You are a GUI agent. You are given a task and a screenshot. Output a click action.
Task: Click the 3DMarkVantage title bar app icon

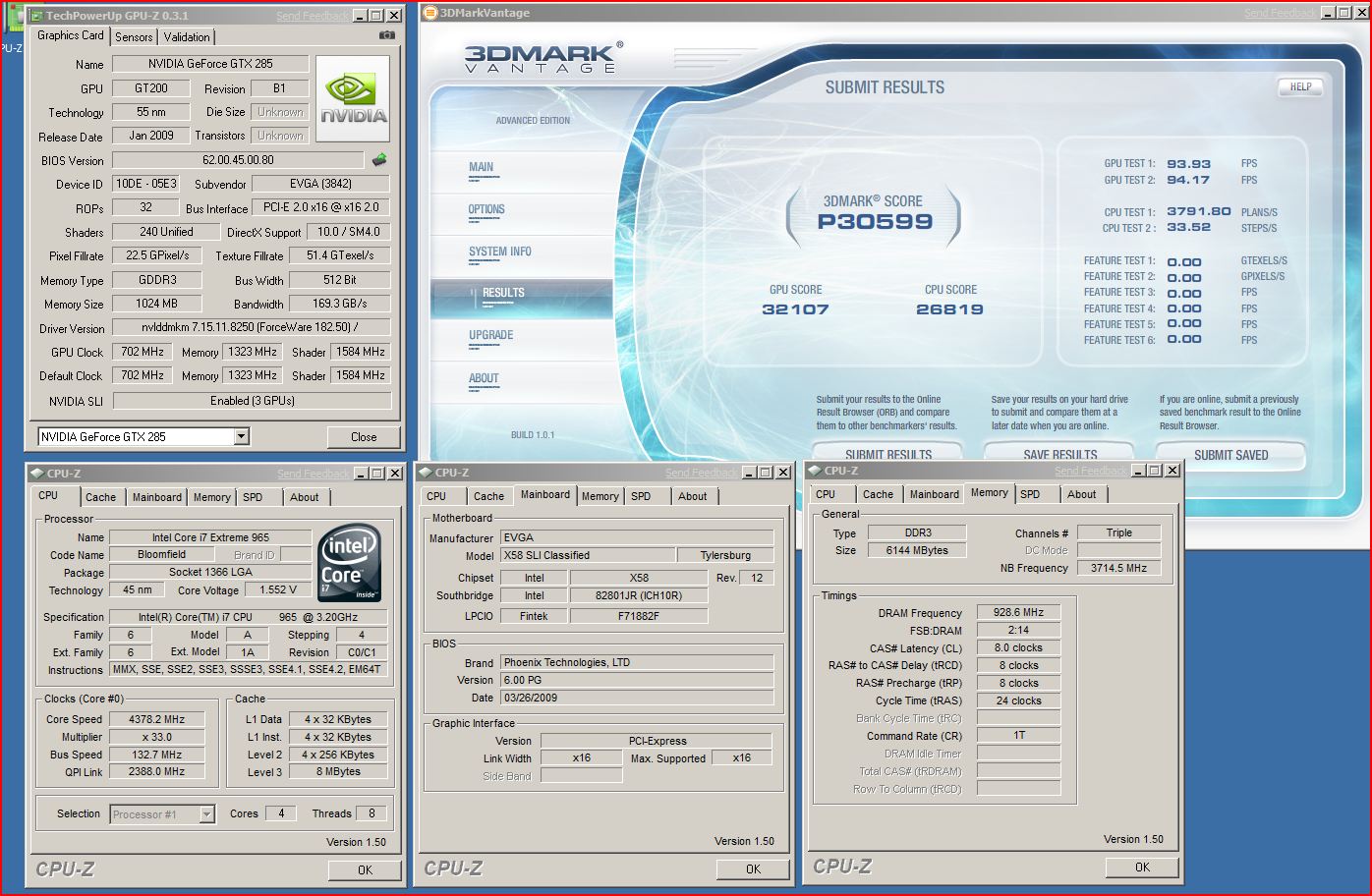coord(430,13)
